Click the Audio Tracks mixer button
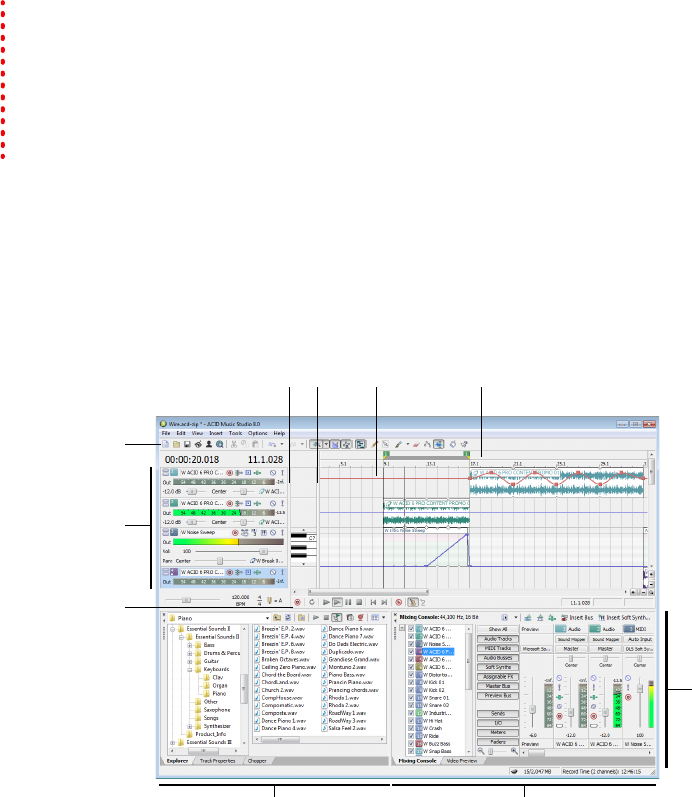The width and height of the screenshot is (692, 797). 498,639
